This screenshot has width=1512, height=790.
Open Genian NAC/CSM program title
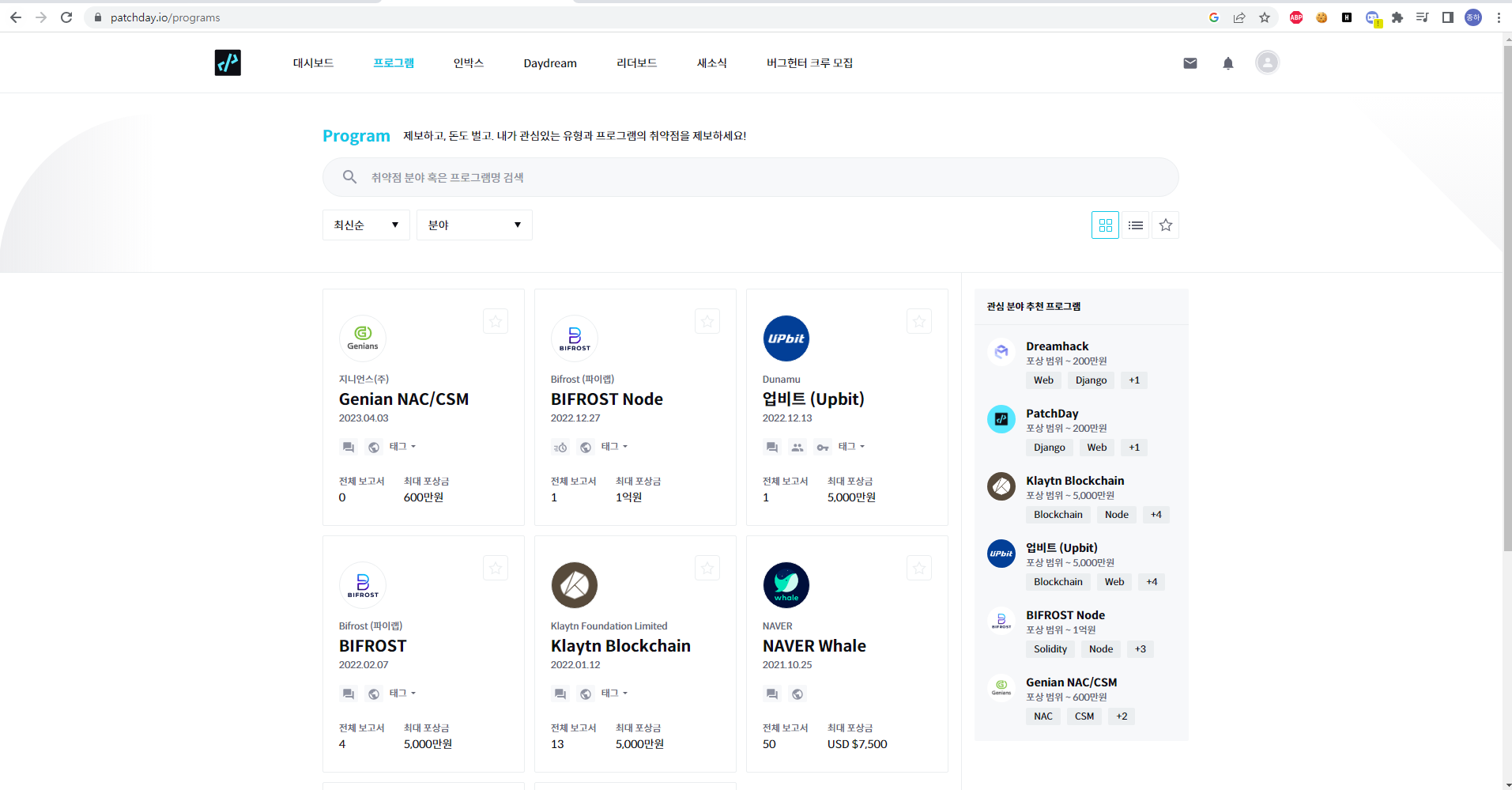coord(404,399)
